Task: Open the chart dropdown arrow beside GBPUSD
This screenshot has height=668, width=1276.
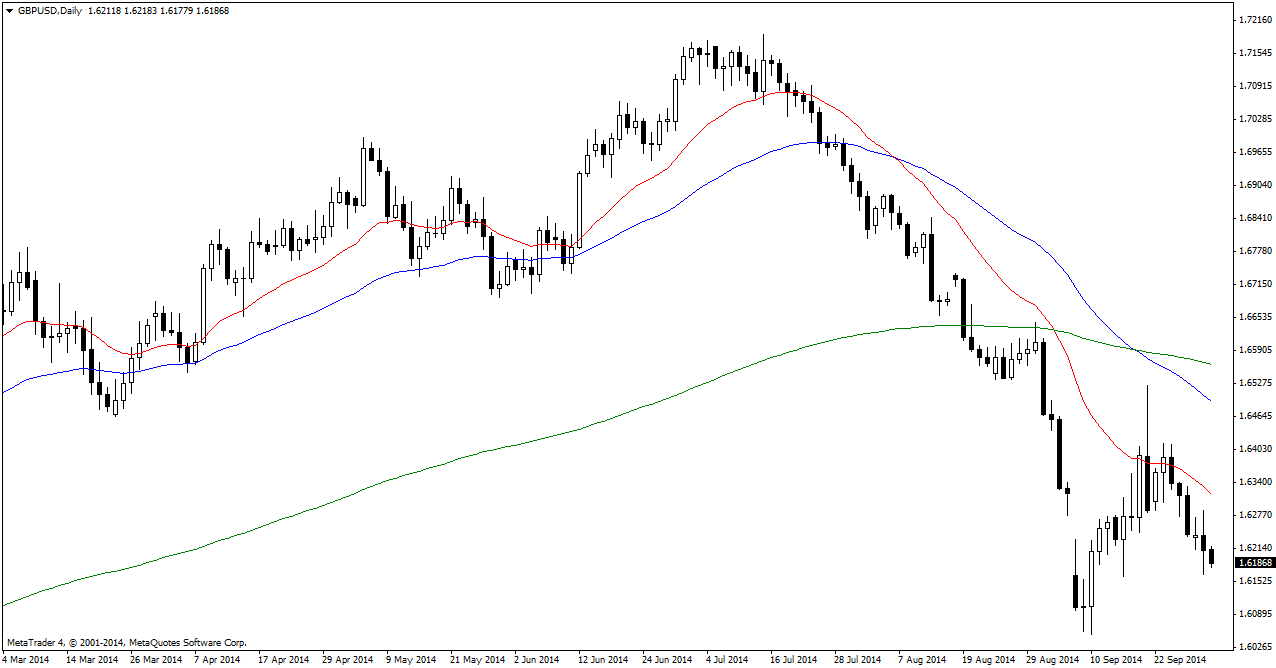Action: [9, 9]
